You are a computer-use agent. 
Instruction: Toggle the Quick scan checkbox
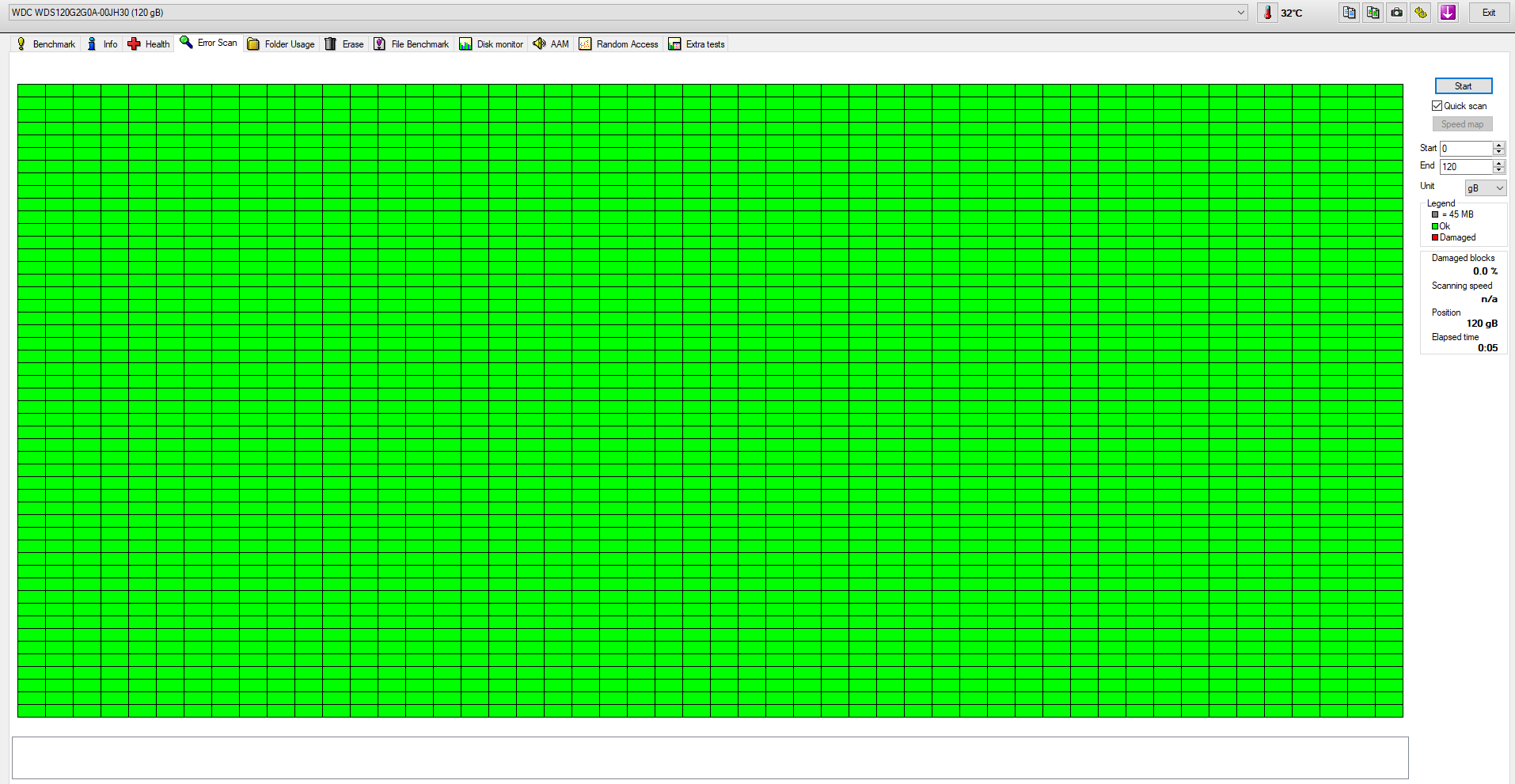click(x=1437, y=106)
